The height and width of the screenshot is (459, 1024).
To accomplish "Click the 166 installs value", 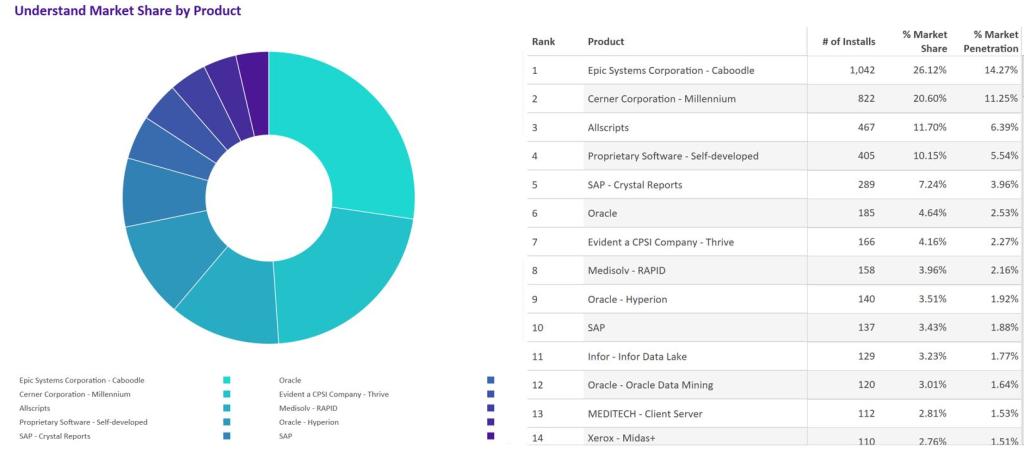I will pos(866,242).
